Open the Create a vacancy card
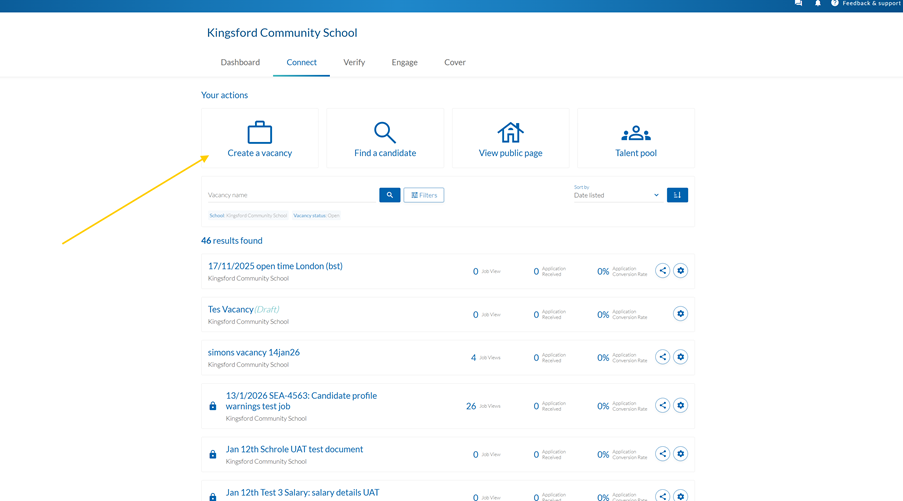Viewport: 903px width, 501px height. coord(260,138)
